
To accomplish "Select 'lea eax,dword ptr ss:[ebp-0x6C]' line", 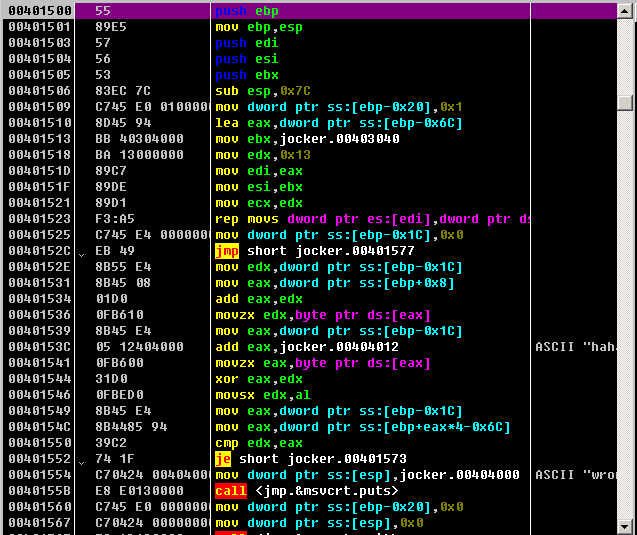I will [x=339, y=123].
